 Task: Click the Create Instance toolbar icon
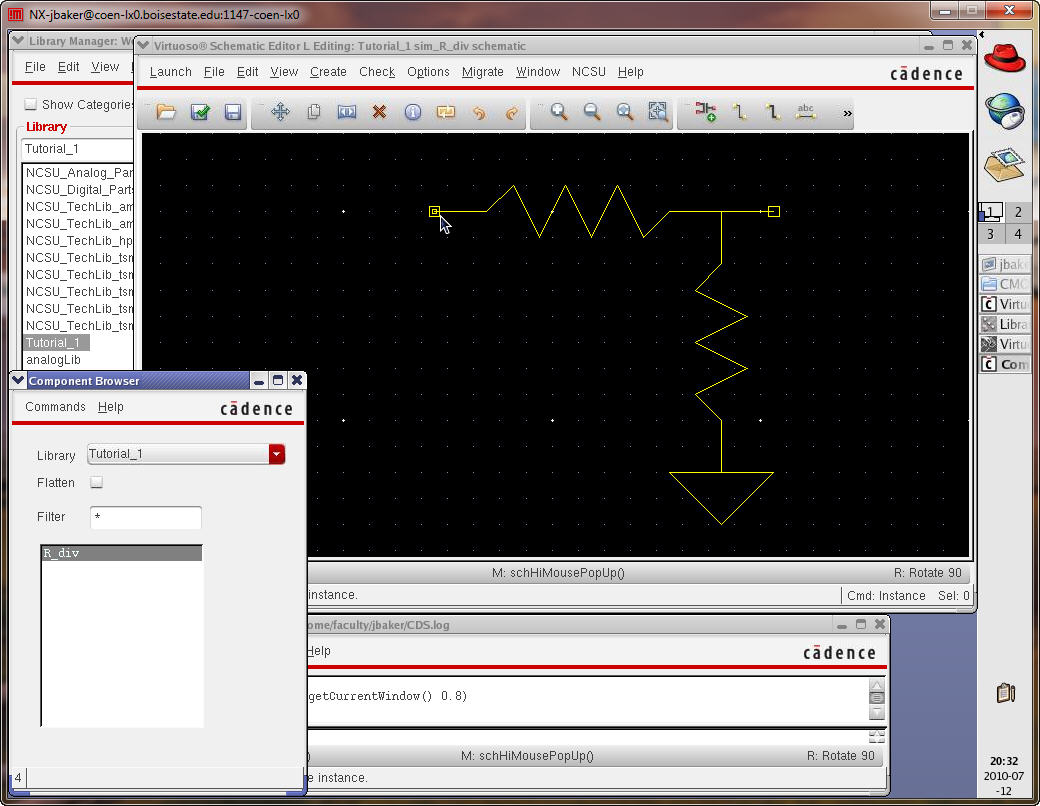706,112
